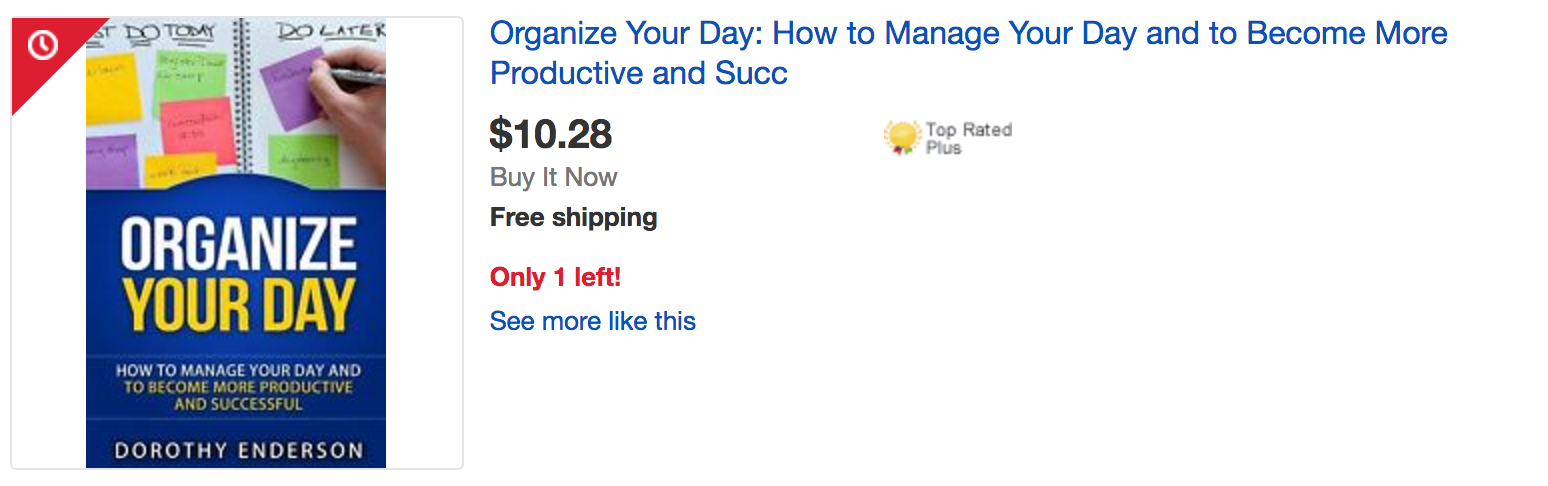Screen dimensions: 1548x486
Task: Click the red clock badge icon
Action: (x=43, y=46)
